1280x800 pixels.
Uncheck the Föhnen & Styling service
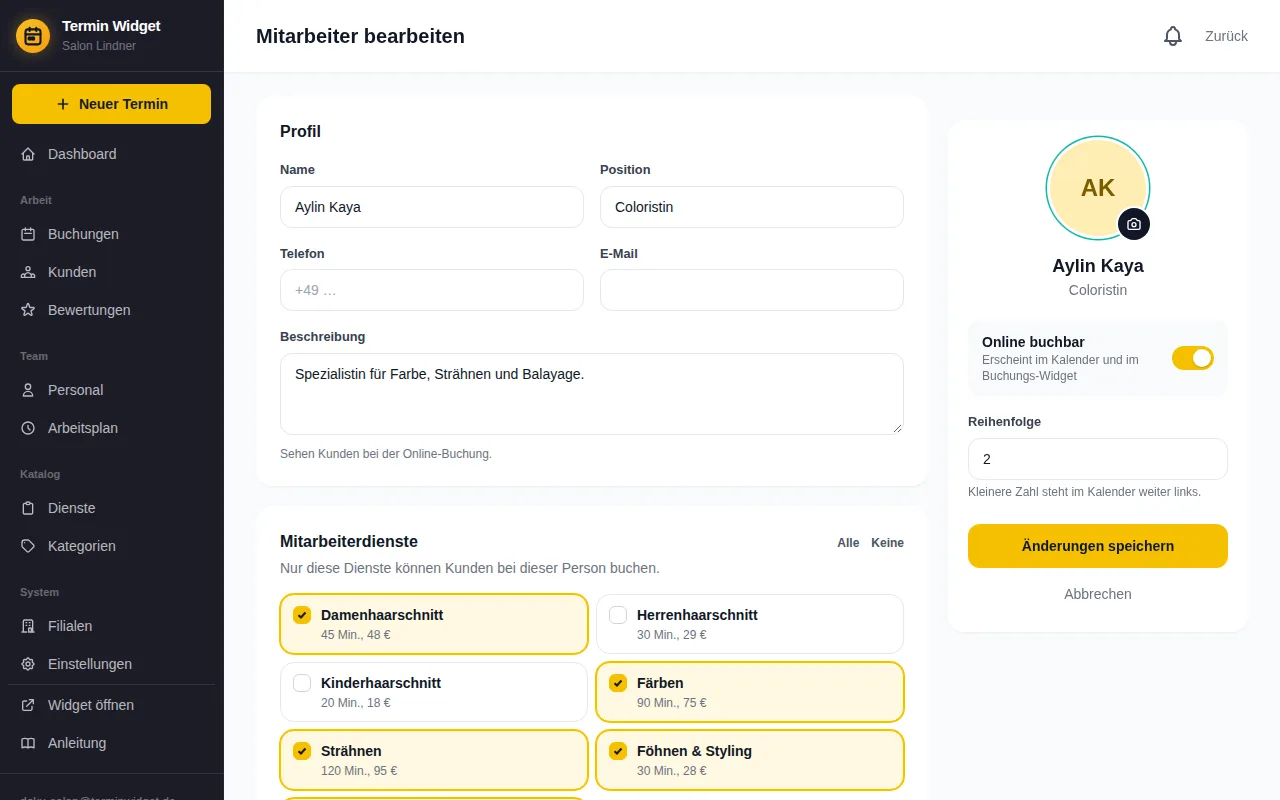(x=618, y=751)
